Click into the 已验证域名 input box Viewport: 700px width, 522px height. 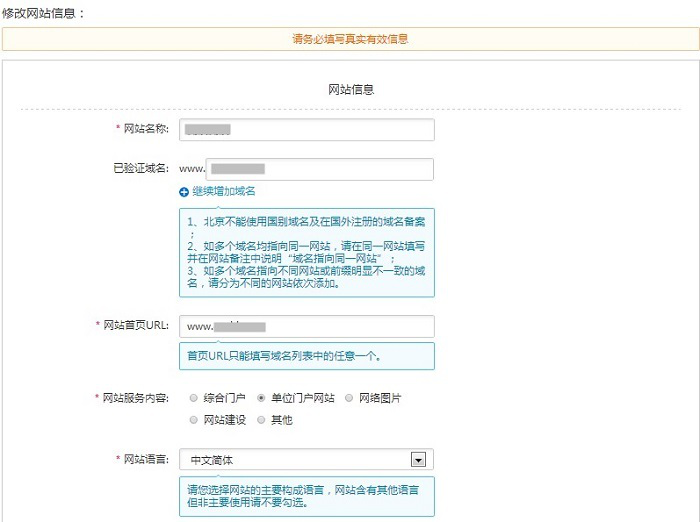point(320,169)
